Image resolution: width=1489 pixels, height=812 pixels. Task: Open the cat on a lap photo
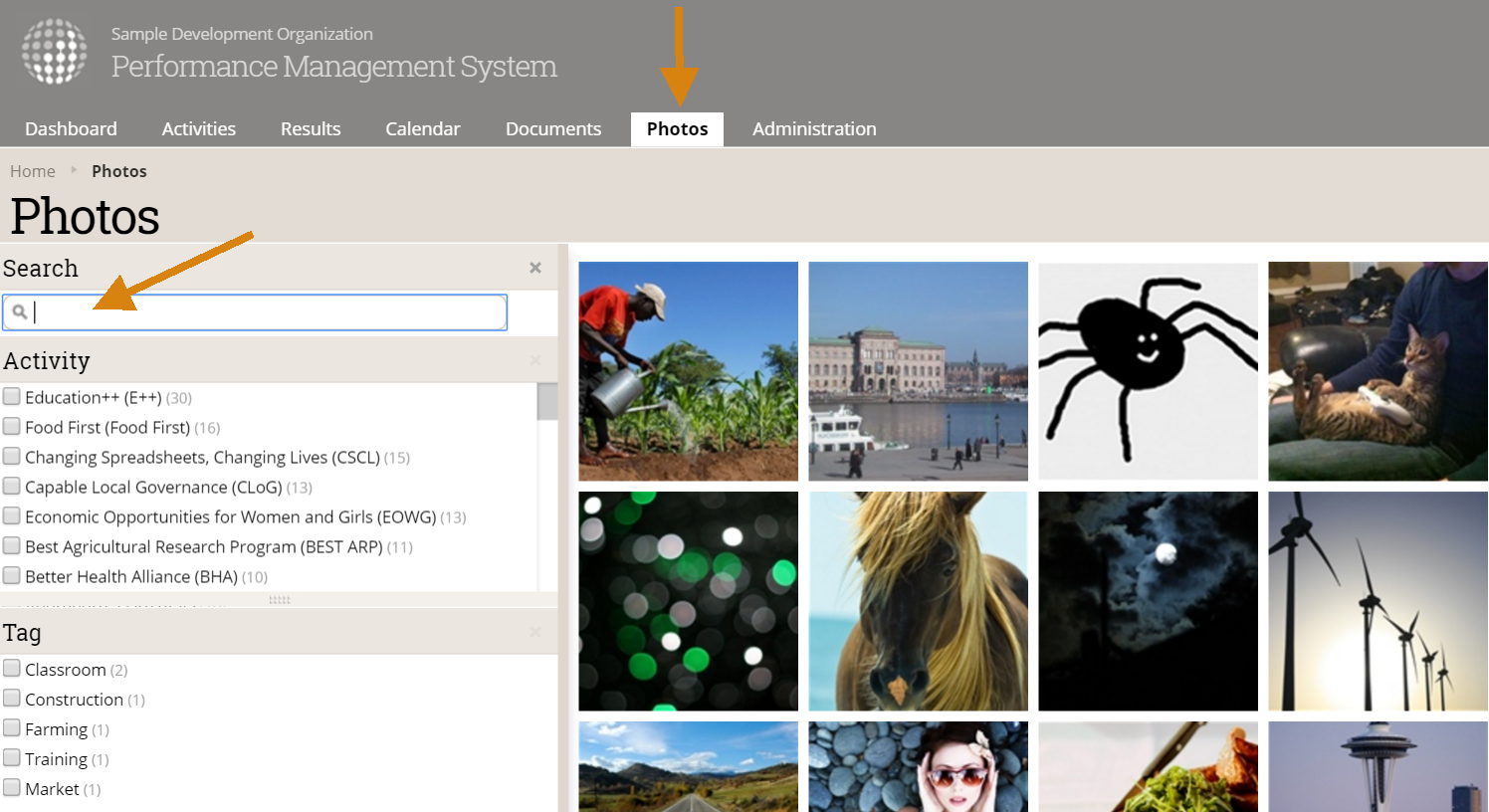(1379, 371)
